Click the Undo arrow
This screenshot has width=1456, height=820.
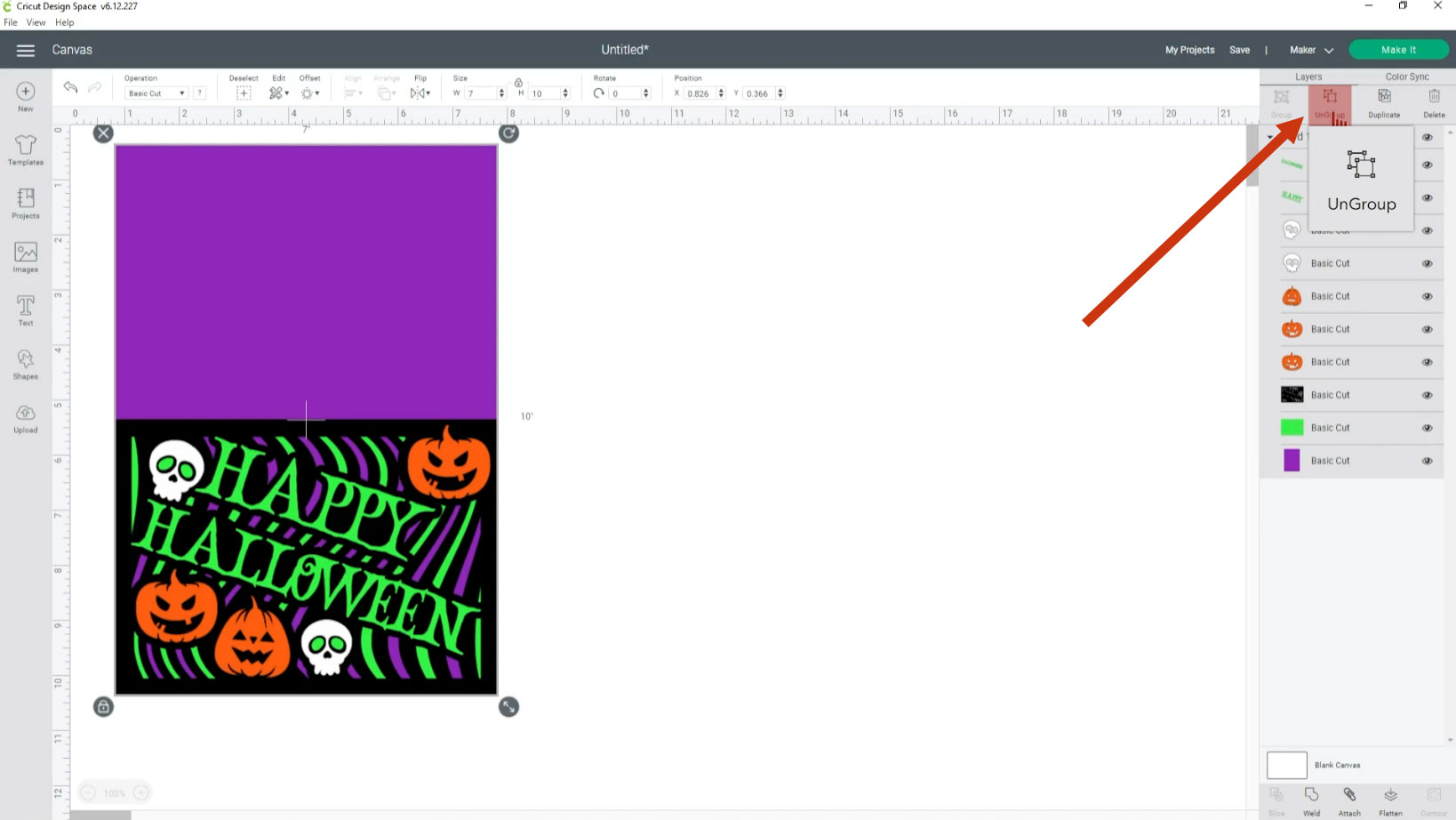point(70,87)
